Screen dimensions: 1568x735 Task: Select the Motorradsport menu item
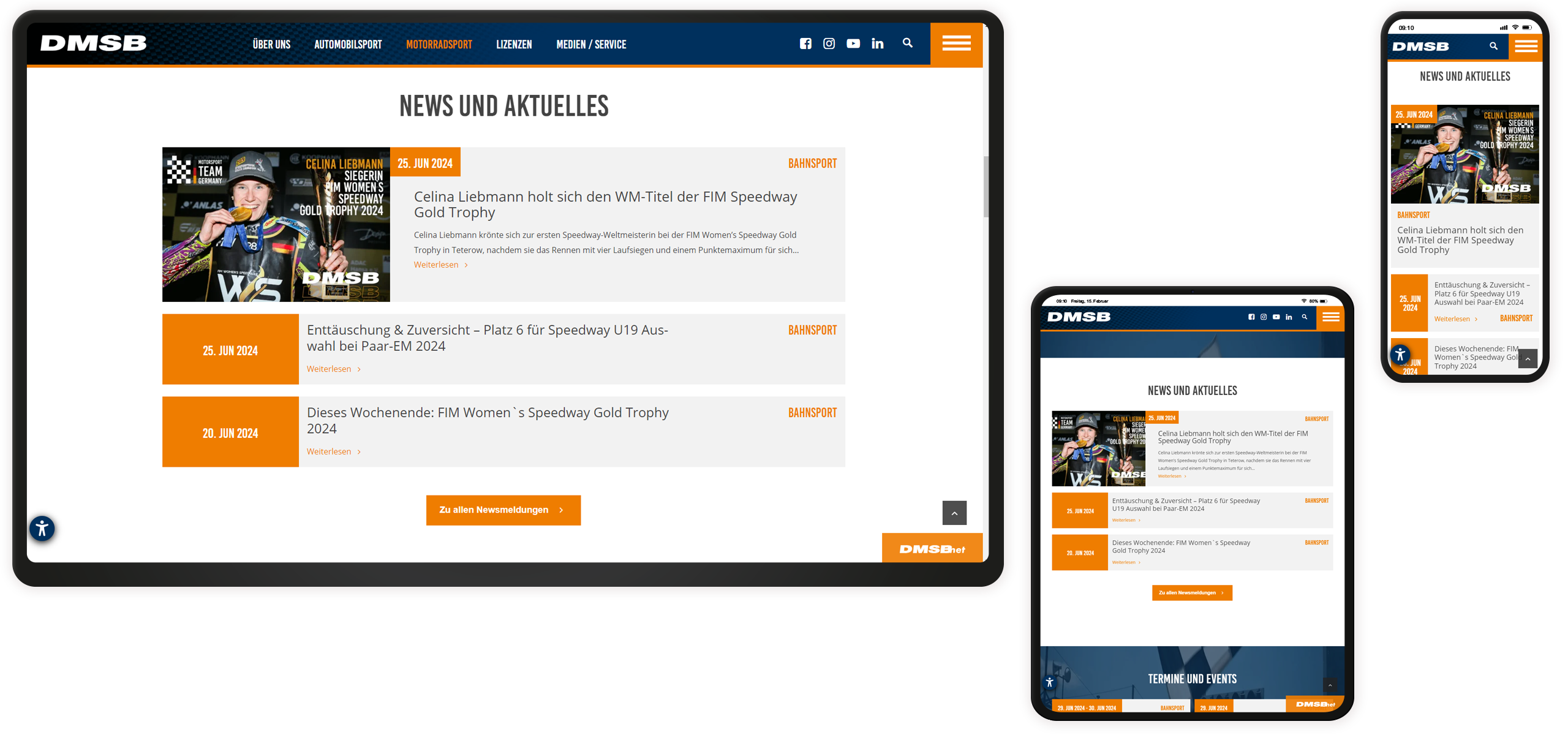click(439, 44)
